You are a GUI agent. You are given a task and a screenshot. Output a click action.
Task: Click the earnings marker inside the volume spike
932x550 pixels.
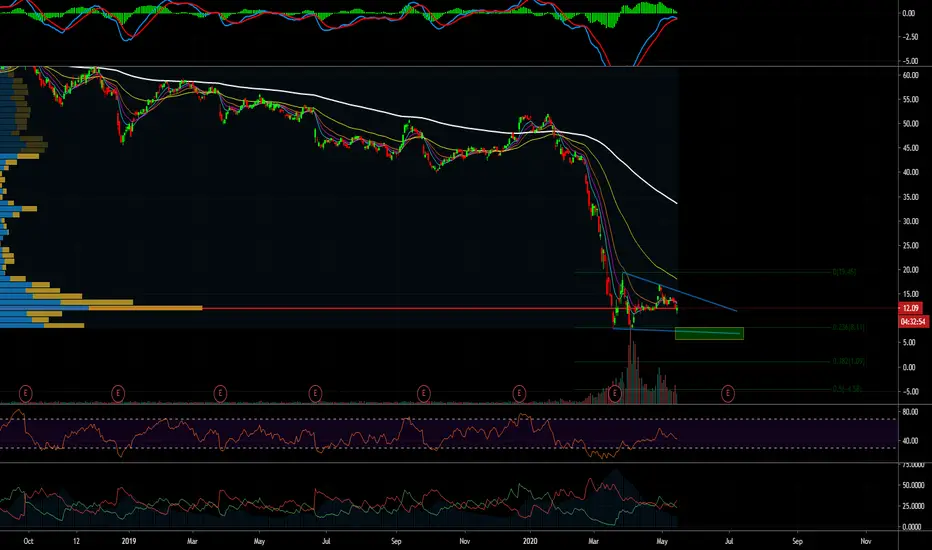[x=615, y=393]
